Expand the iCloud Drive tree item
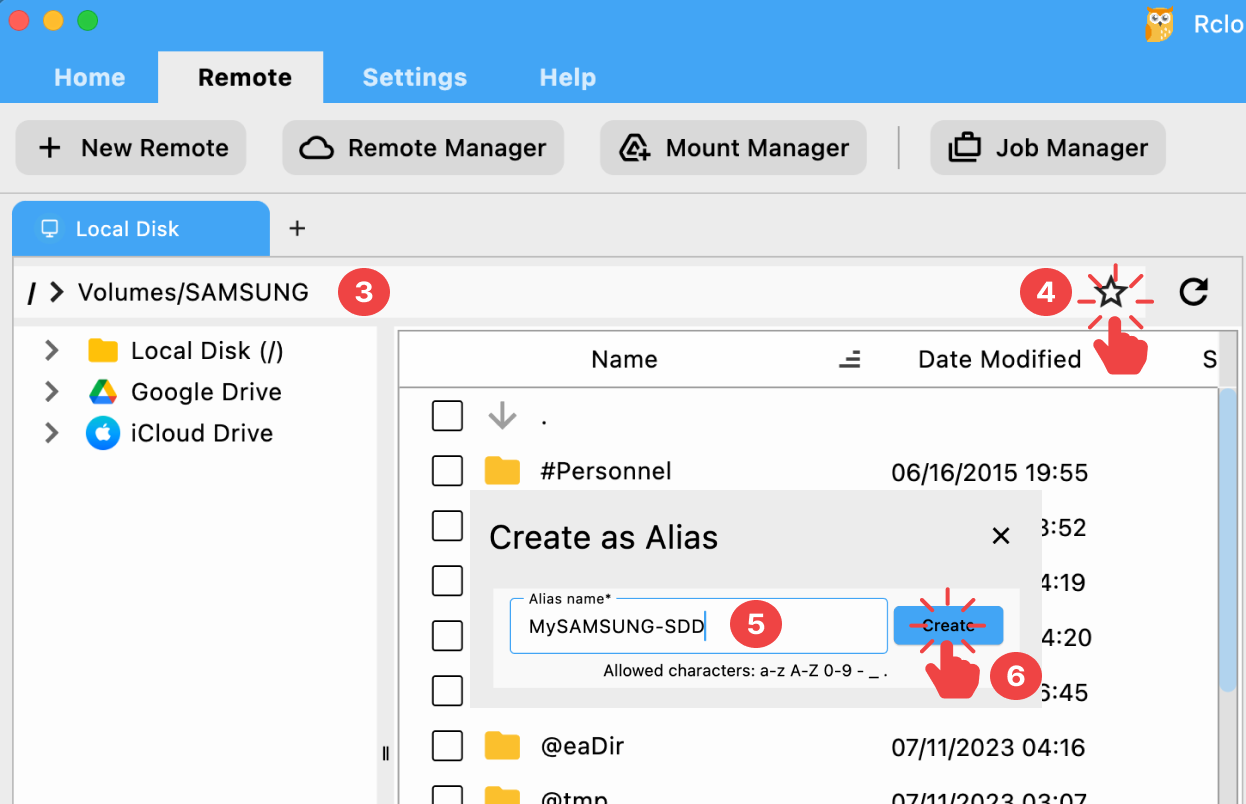 click(x=51, y=433)
